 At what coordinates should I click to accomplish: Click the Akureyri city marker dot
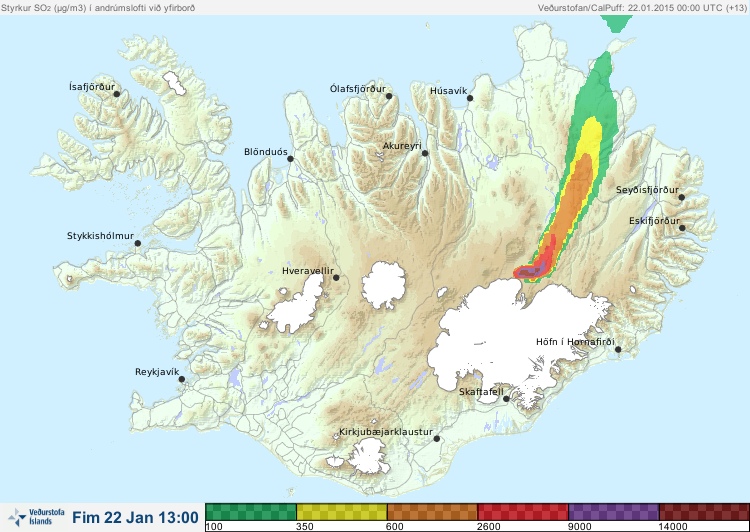coord(425,153)
